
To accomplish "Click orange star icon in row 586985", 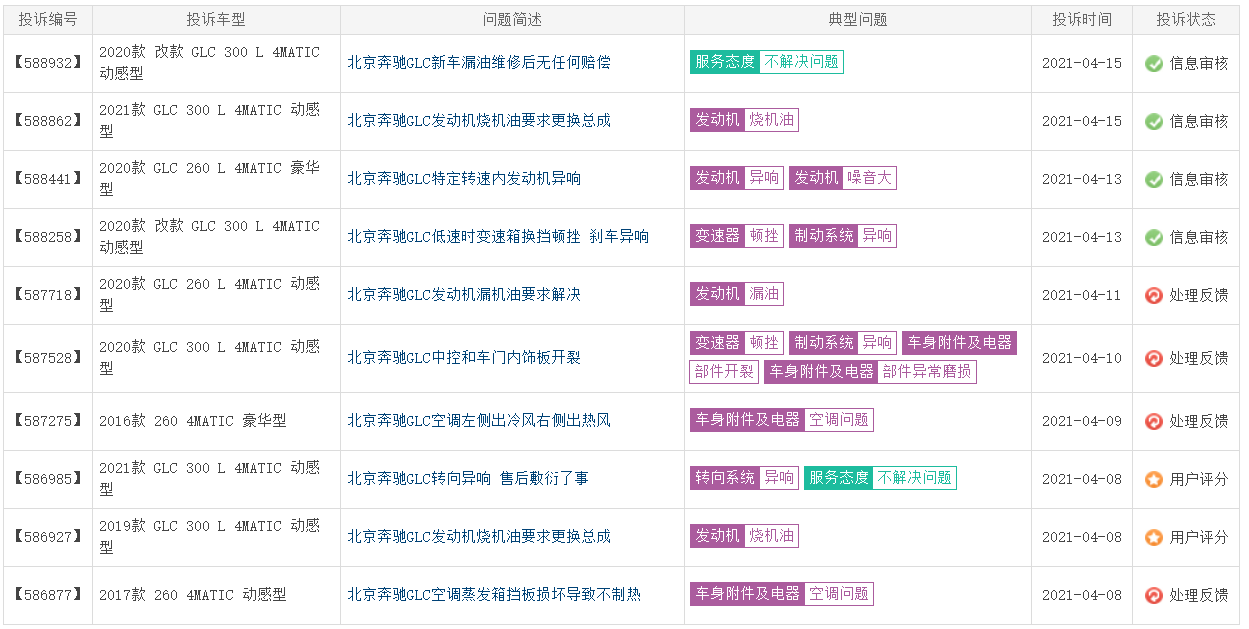I will (x=1154, y=479).
